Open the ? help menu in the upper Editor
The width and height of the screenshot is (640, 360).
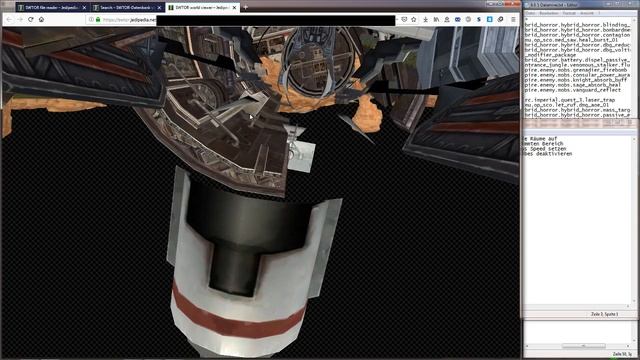[x=599, y=13]
